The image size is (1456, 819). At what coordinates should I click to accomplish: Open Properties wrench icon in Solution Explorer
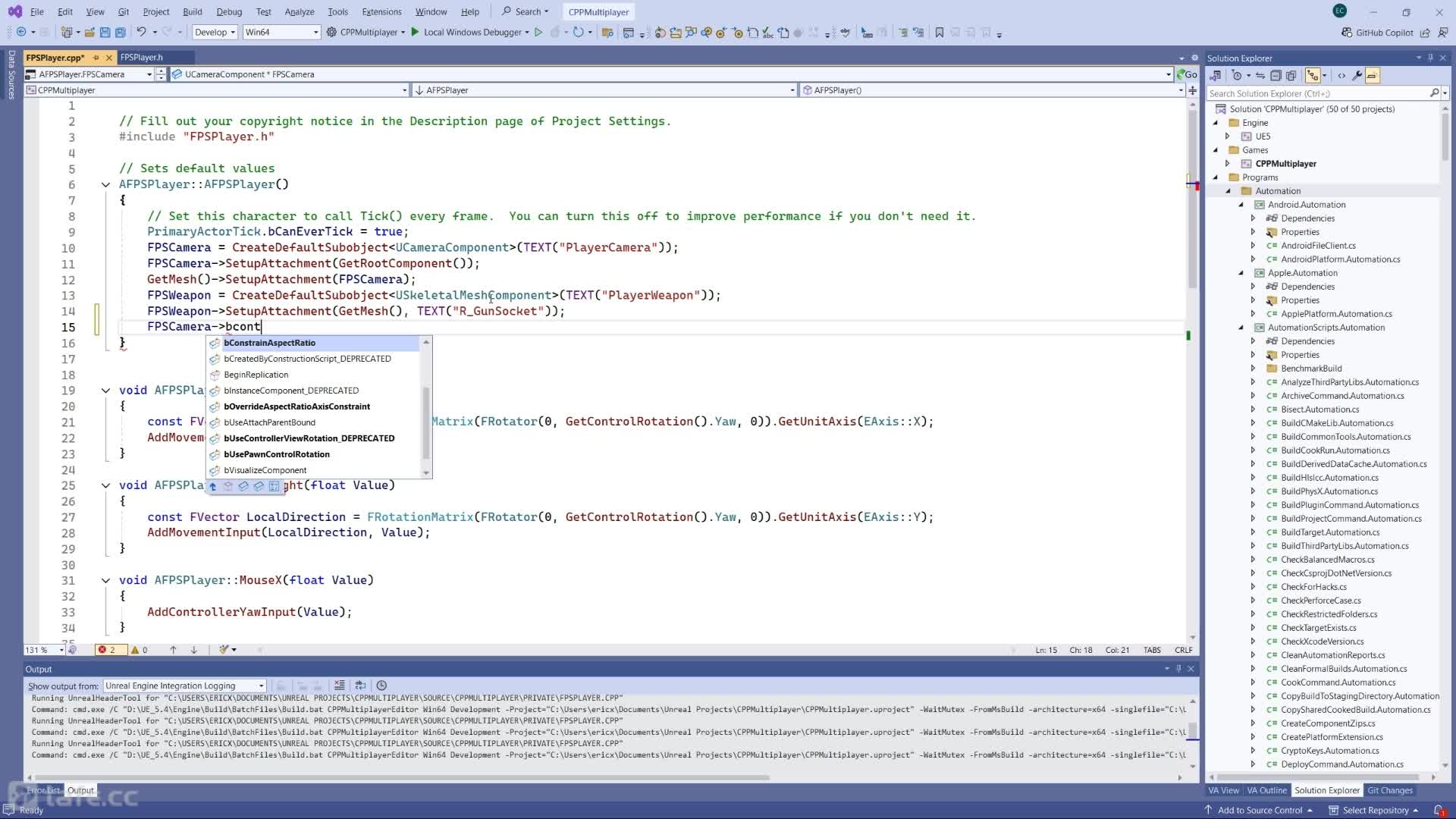[1357, 76]
